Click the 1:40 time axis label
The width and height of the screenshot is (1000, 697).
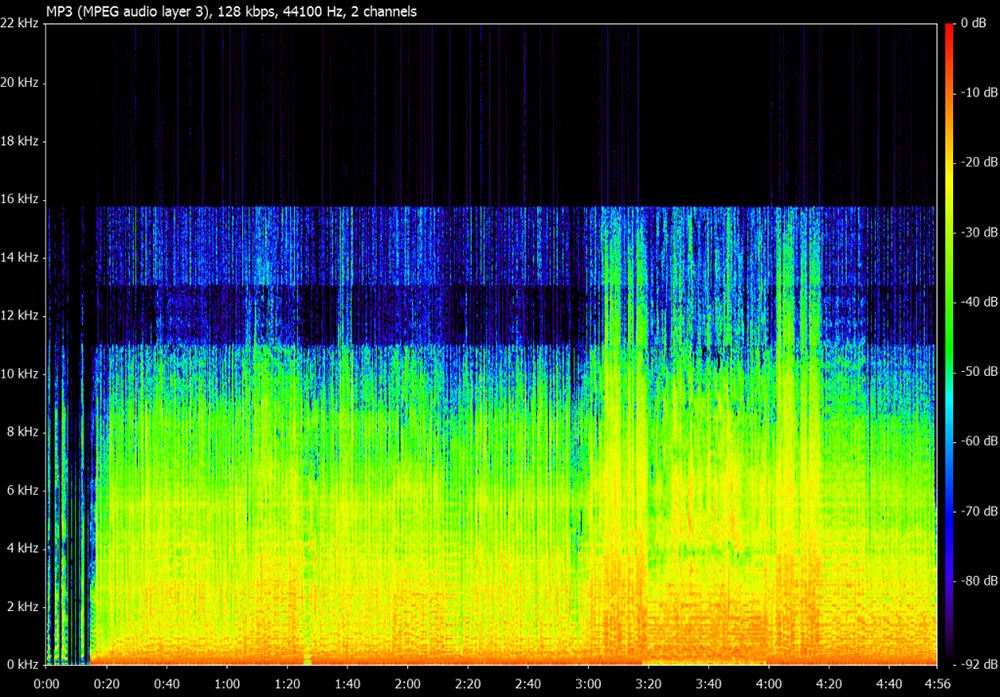click(348, 684)
